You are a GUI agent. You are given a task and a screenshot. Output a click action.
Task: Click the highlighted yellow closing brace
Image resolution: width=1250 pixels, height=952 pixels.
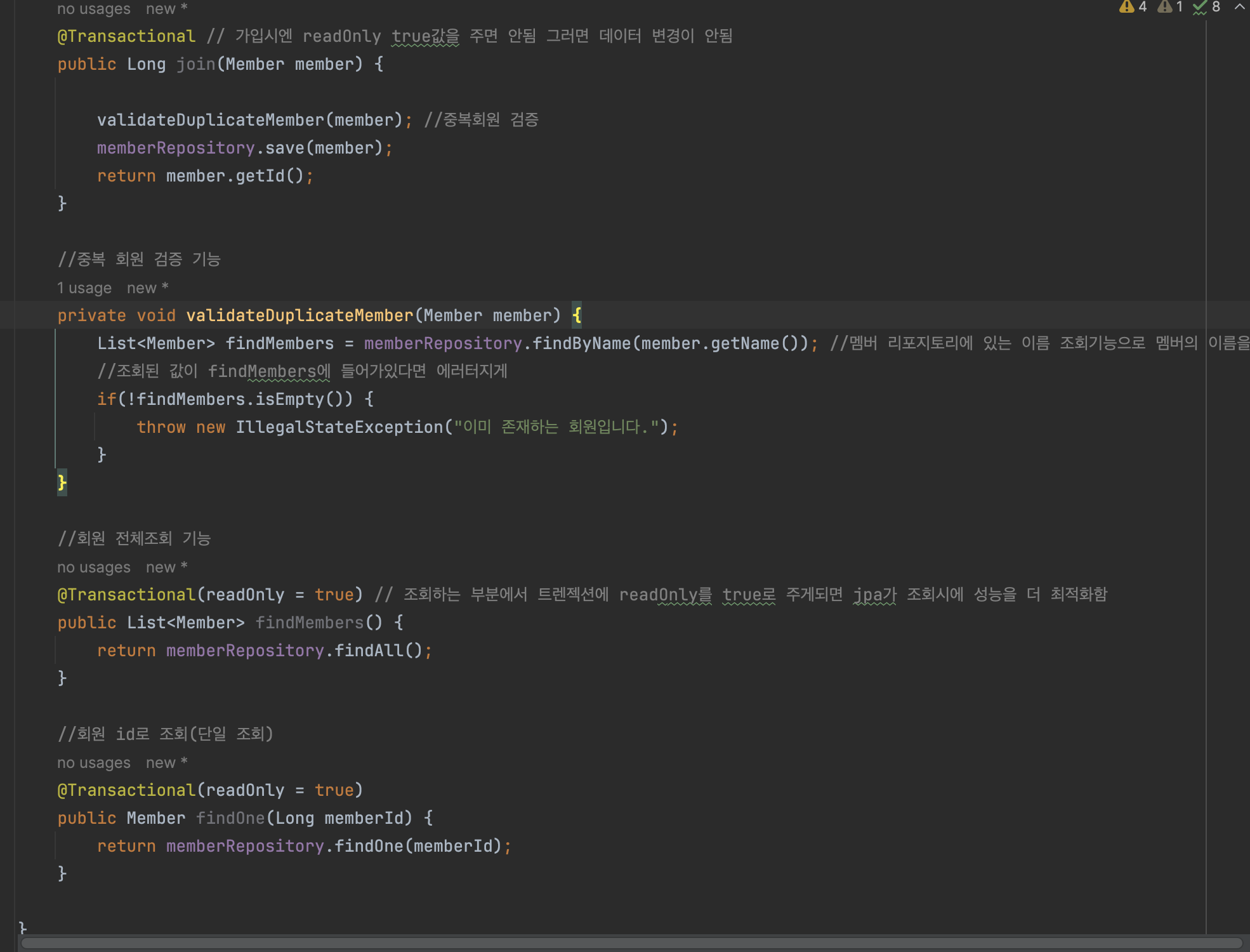pyautogui.click(x=62, y=483)
